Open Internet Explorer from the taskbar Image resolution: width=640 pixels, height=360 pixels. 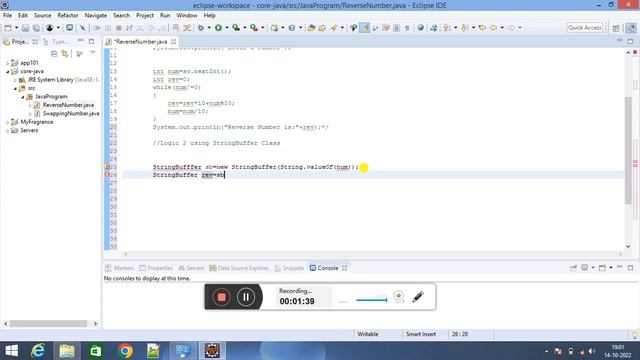click(38, 351)
